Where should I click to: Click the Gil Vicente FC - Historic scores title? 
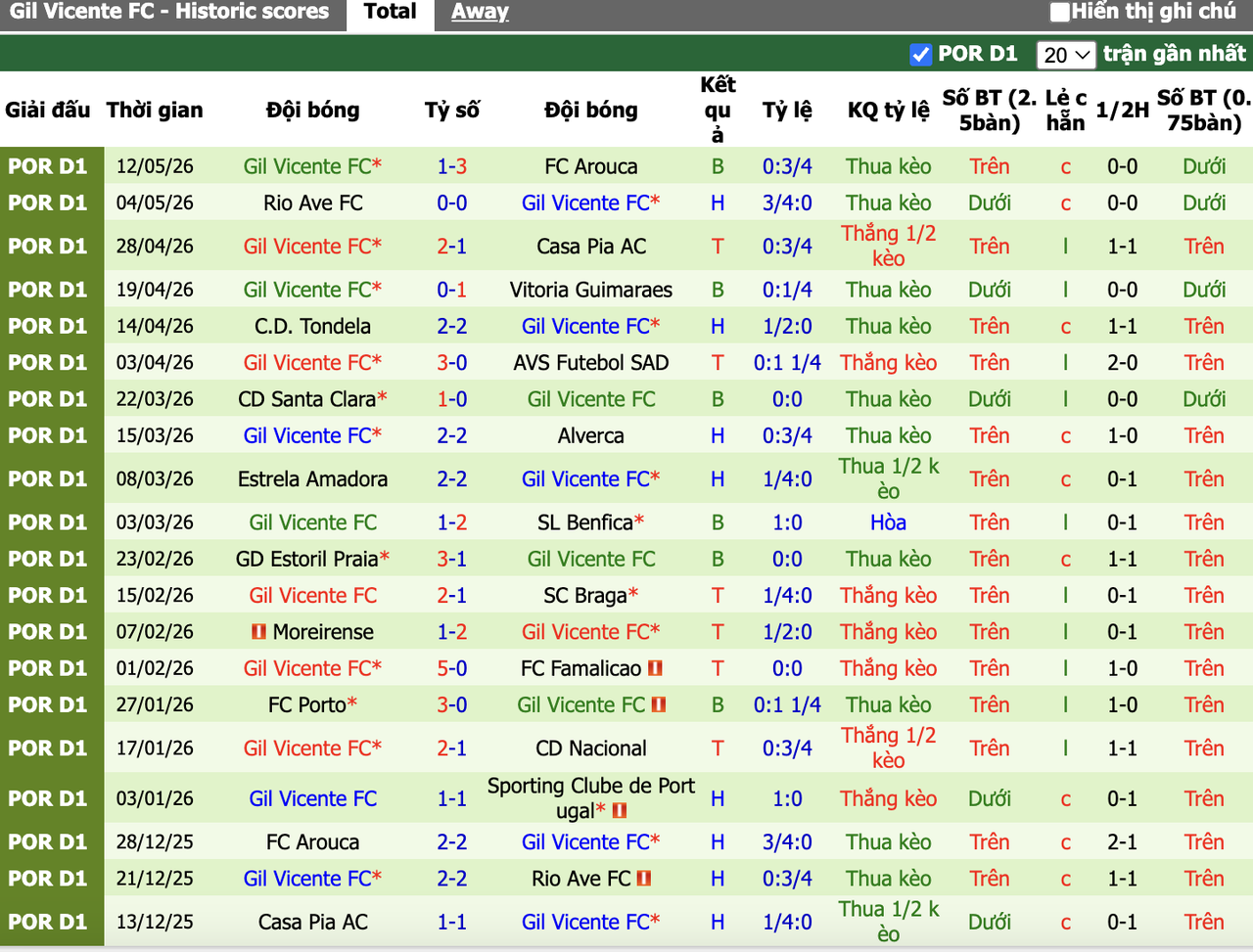pos(169,12)
